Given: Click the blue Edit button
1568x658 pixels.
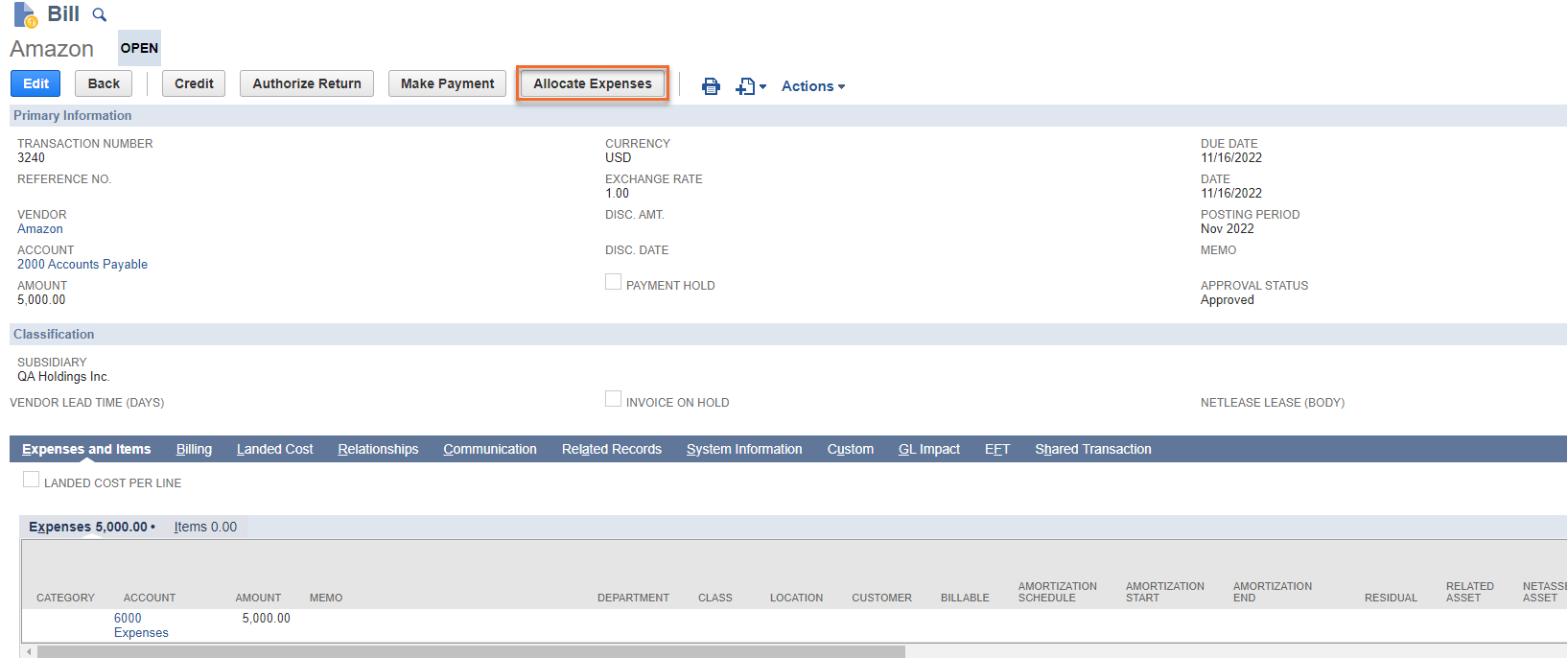Looking at the screenshot, I should [x=35, y=83].
